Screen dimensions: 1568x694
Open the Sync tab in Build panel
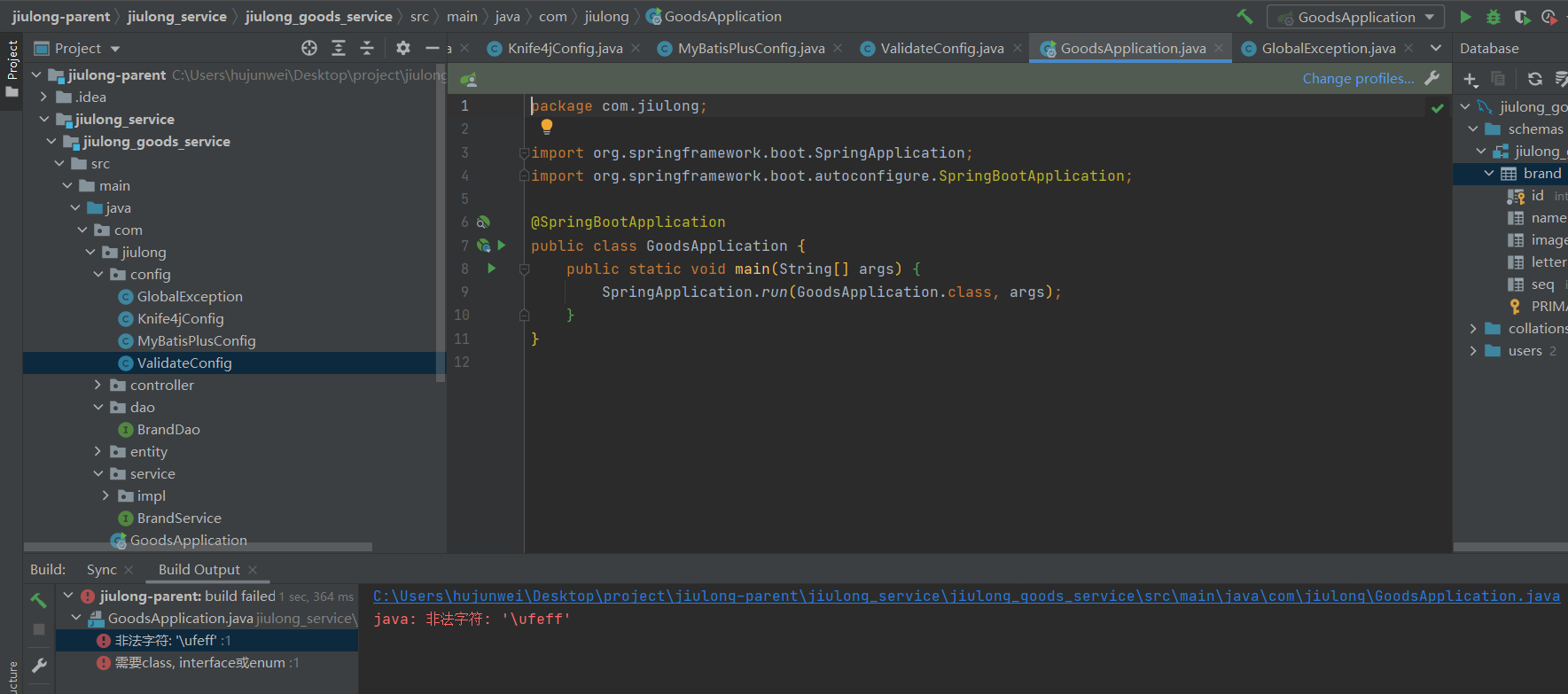101,569
